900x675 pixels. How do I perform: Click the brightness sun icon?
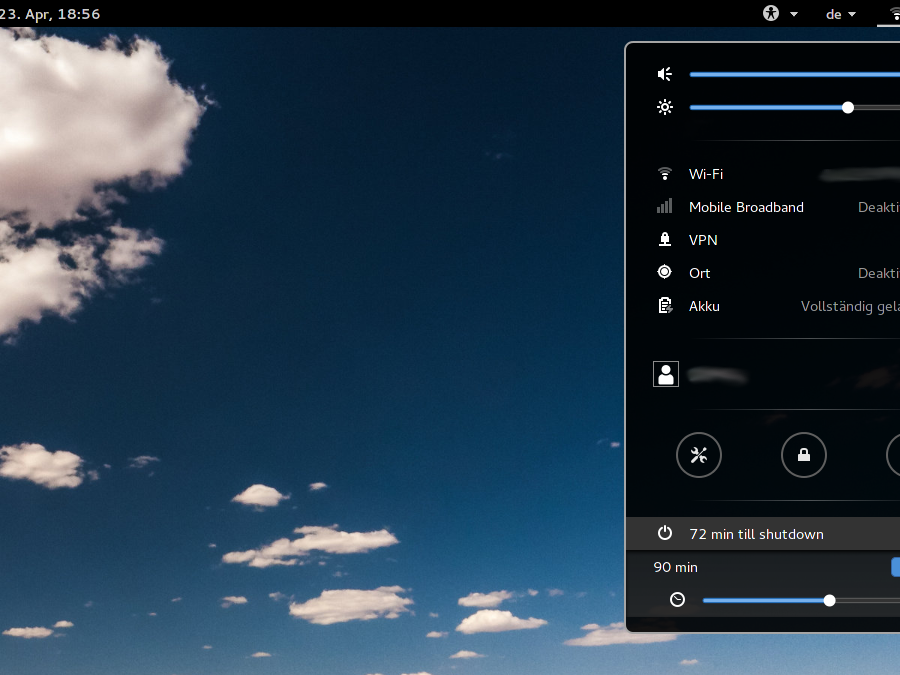[x=664, y=107]
